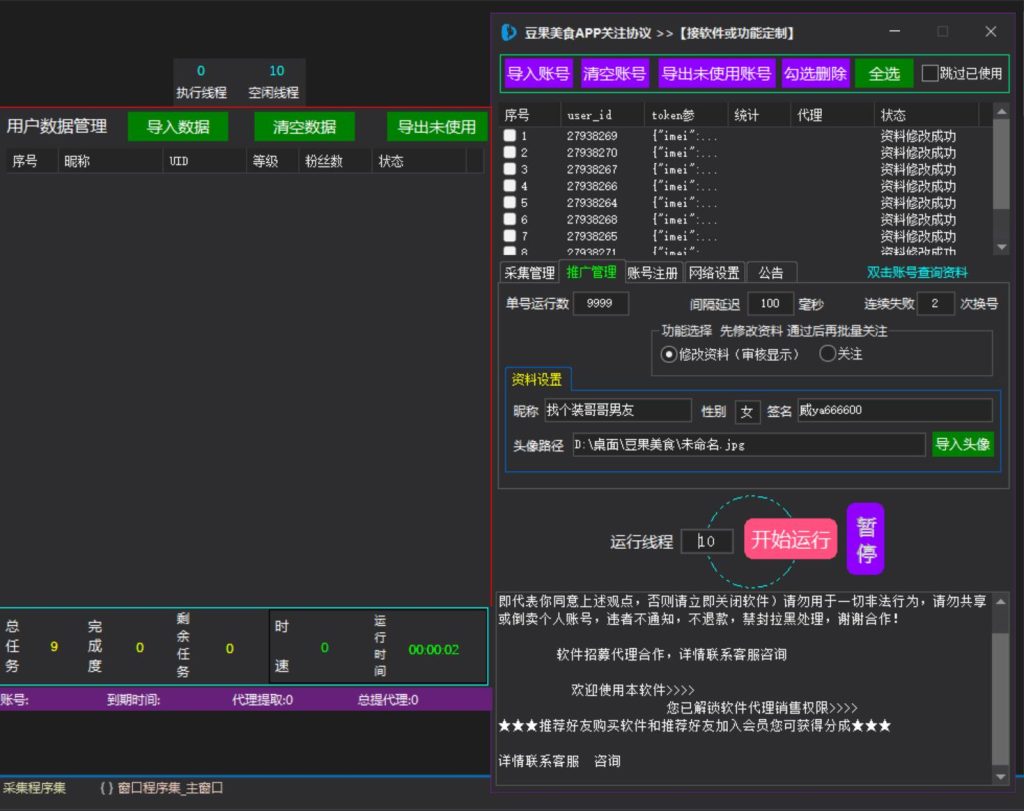Switch to 采集管理 tab
1024x811 pixels.
529,273
